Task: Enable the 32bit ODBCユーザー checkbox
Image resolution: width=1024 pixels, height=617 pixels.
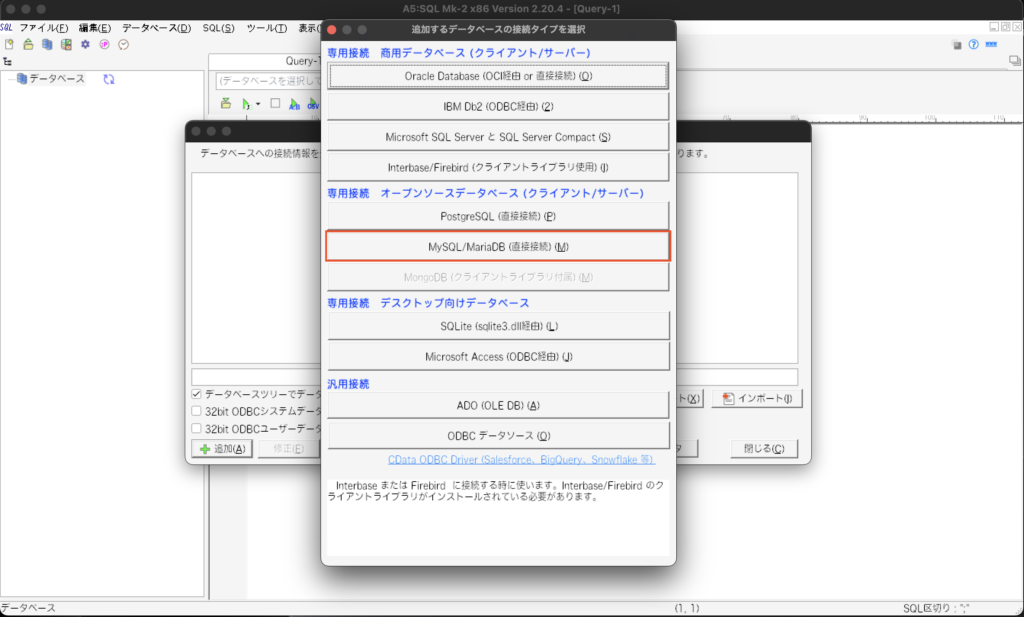Action: (x=197, y=428)
